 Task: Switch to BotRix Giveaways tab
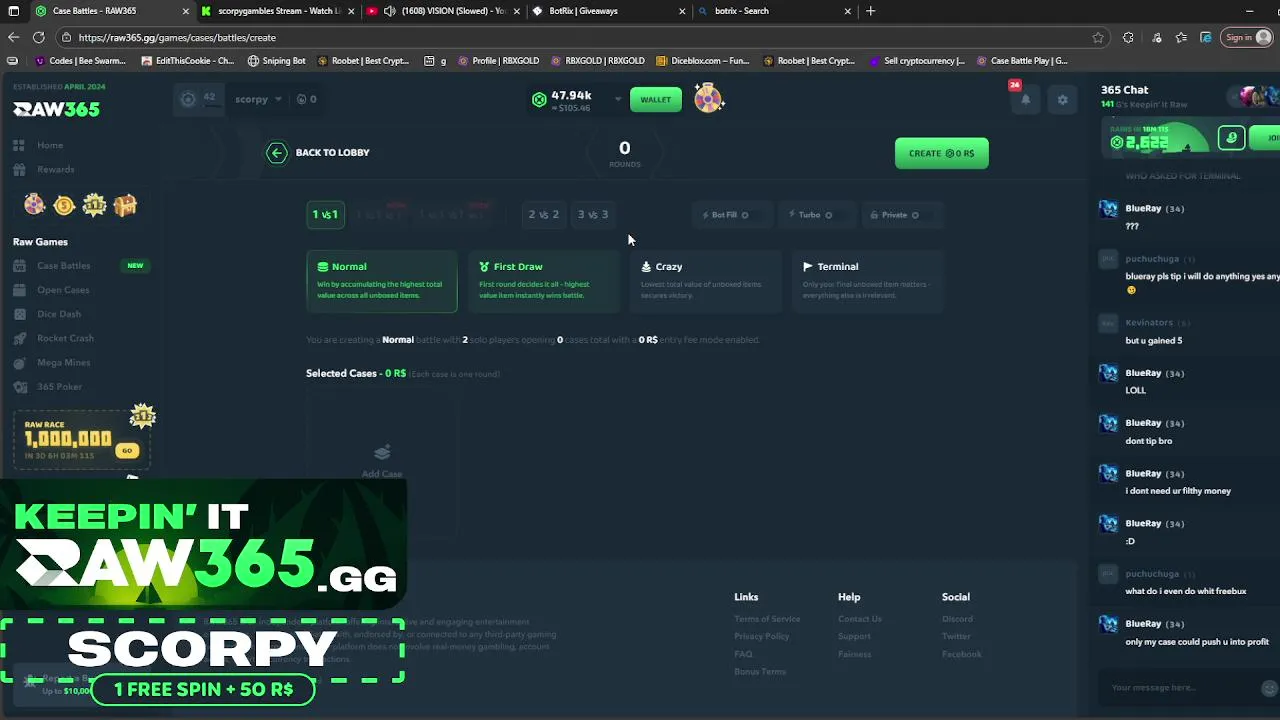pyautogui.click(x=608, y=11)
